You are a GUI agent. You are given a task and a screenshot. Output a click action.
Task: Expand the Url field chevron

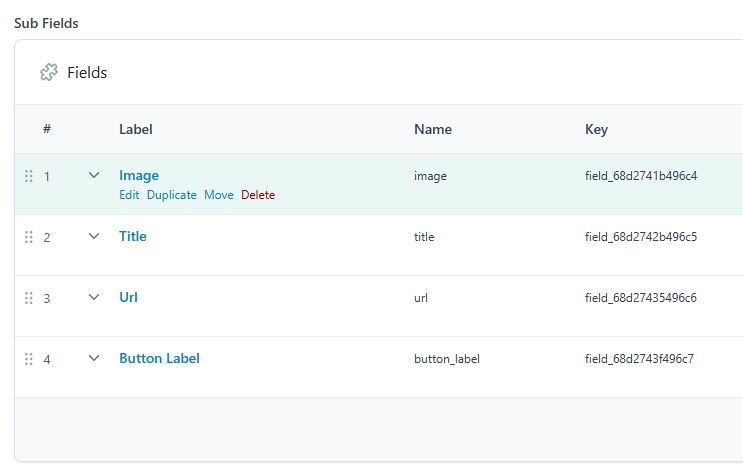point(94,297)
